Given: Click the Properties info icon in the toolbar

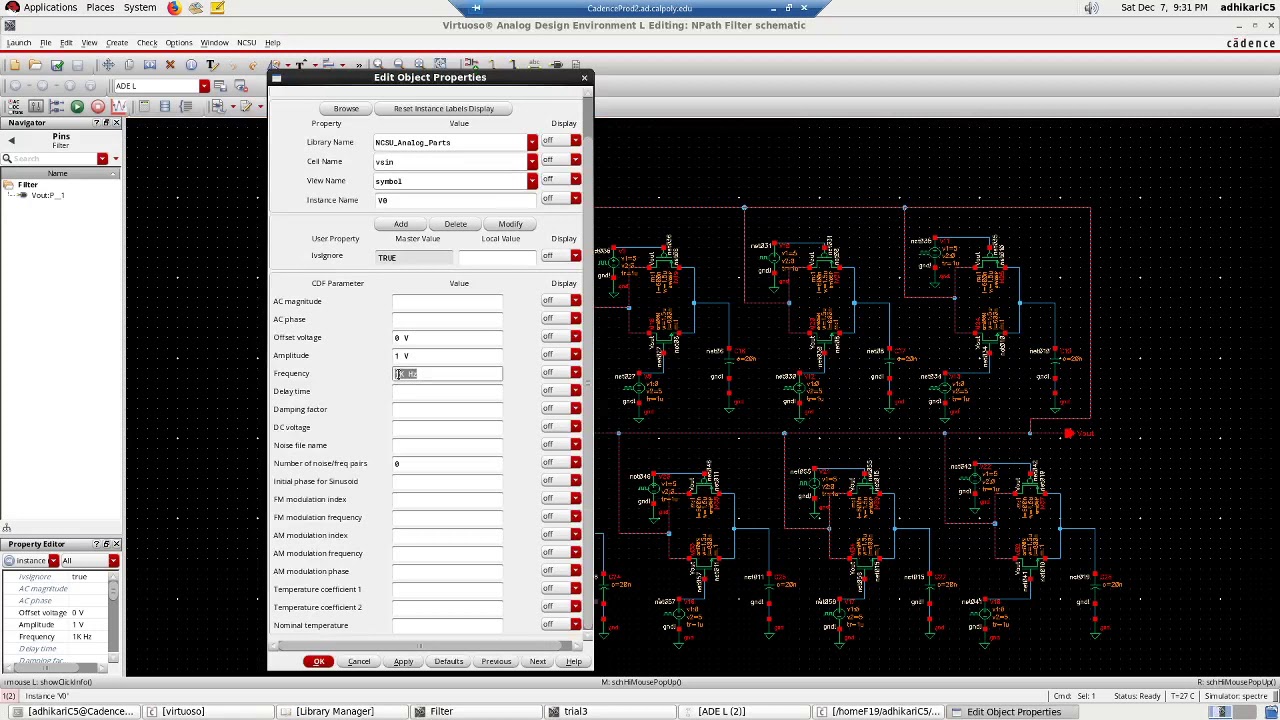Looking at the screenshot, I should 191,65.
